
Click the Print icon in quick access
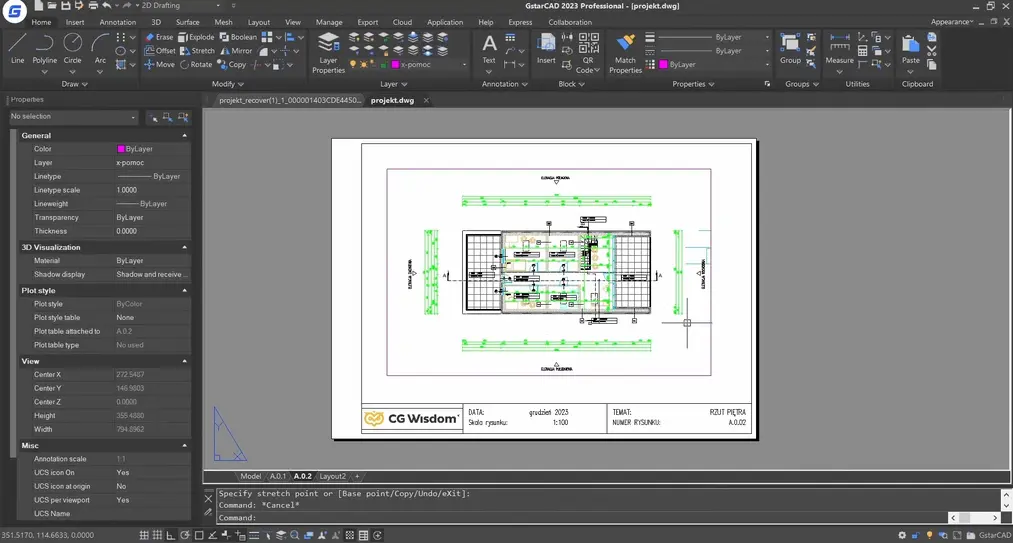pyautogui.click(x=92, y=6)
